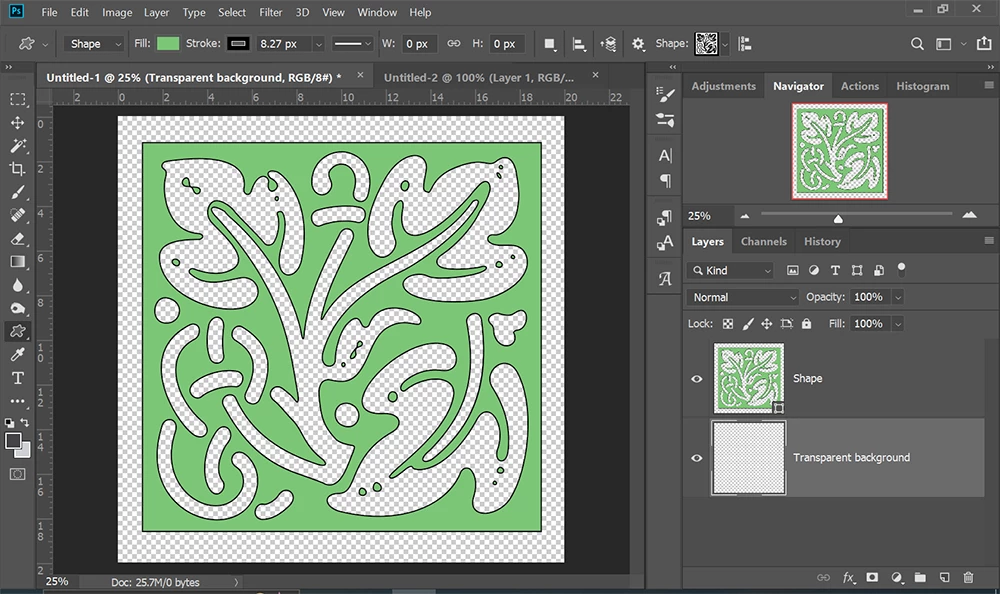
Task: Delete layer with trash icon
Action: (x=968, y=577)
